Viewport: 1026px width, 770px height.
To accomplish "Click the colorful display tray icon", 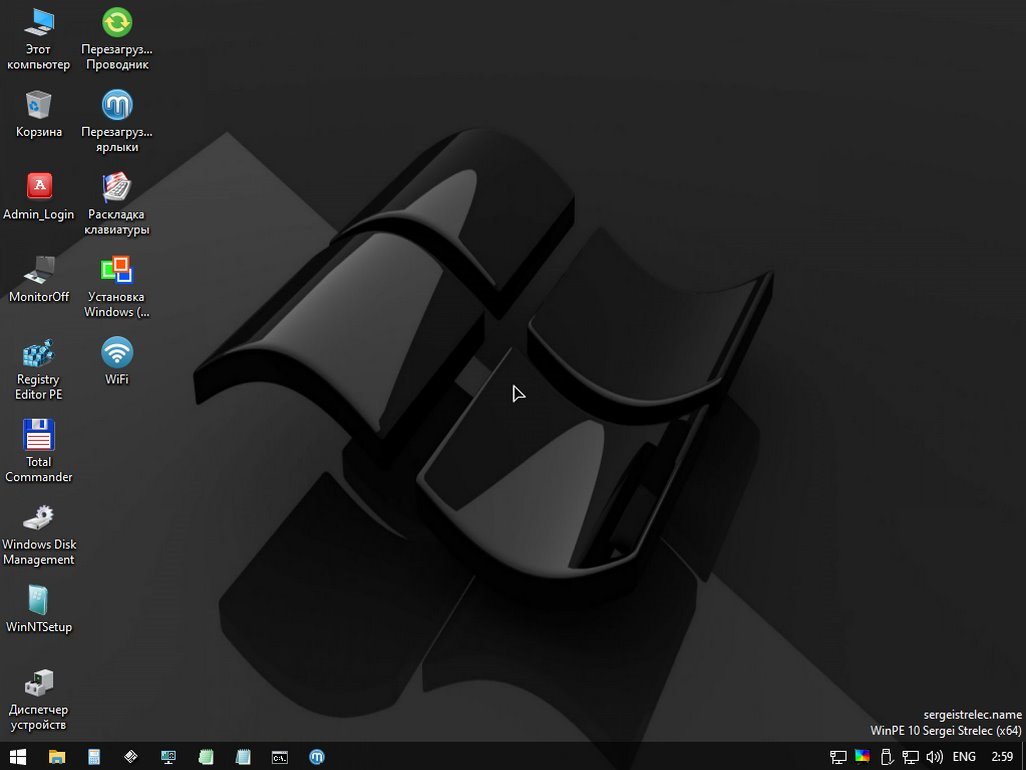I will pyautogui.click(x=862, y=757).
